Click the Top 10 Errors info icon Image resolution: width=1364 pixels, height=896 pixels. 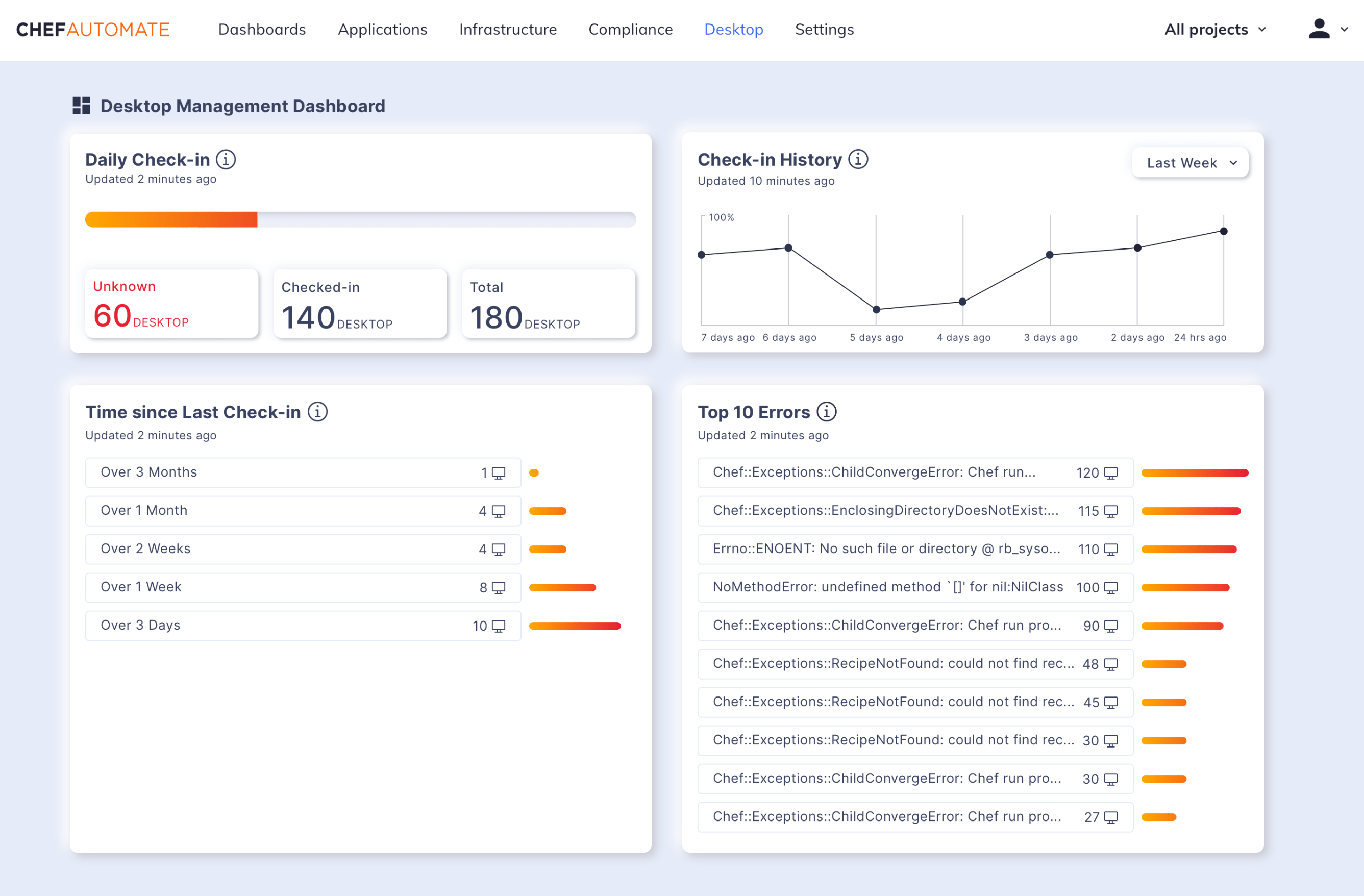[827, 411]
